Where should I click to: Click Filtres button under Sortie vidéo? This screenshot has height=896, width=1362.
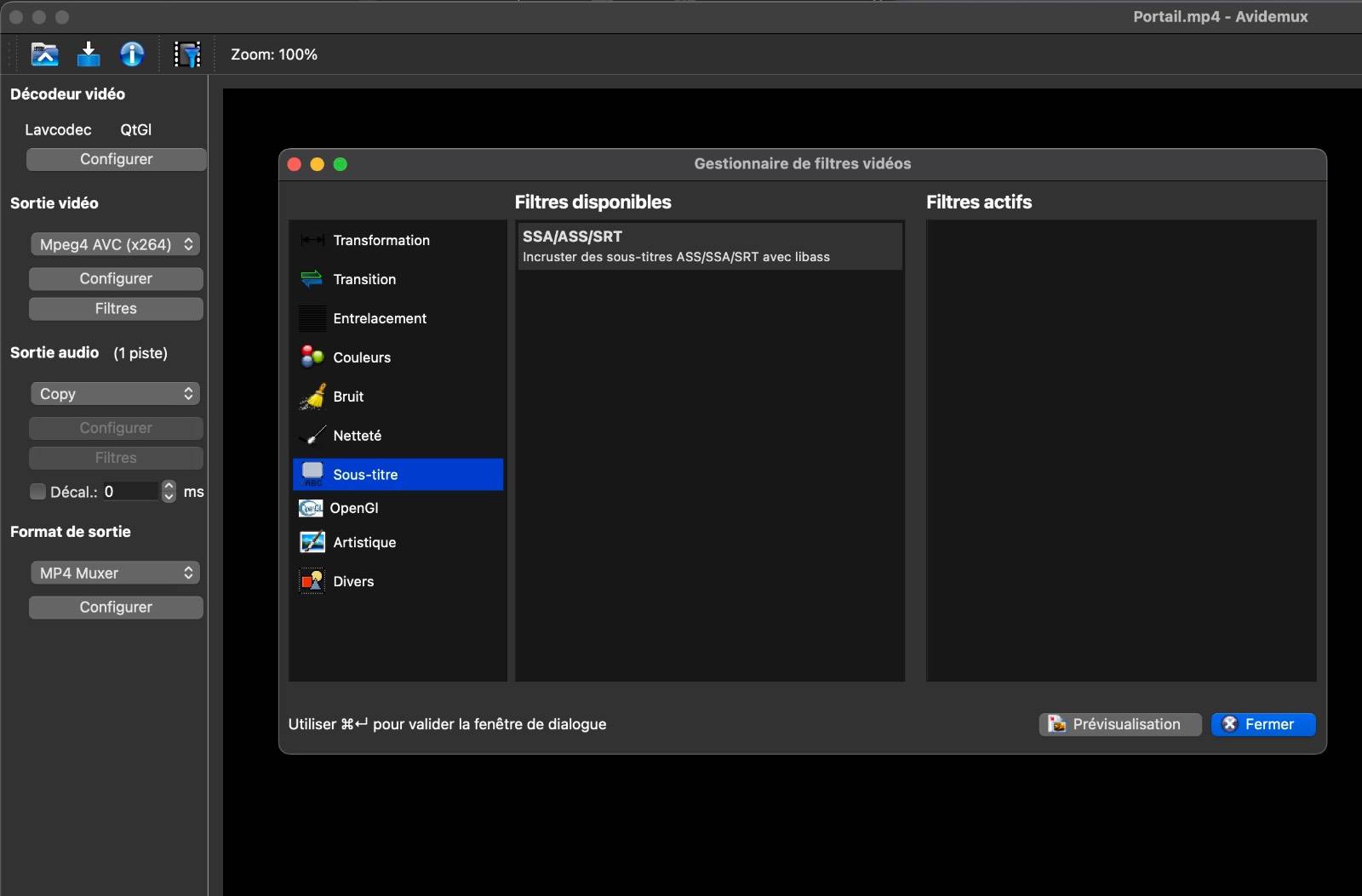(x=116, y=309)
